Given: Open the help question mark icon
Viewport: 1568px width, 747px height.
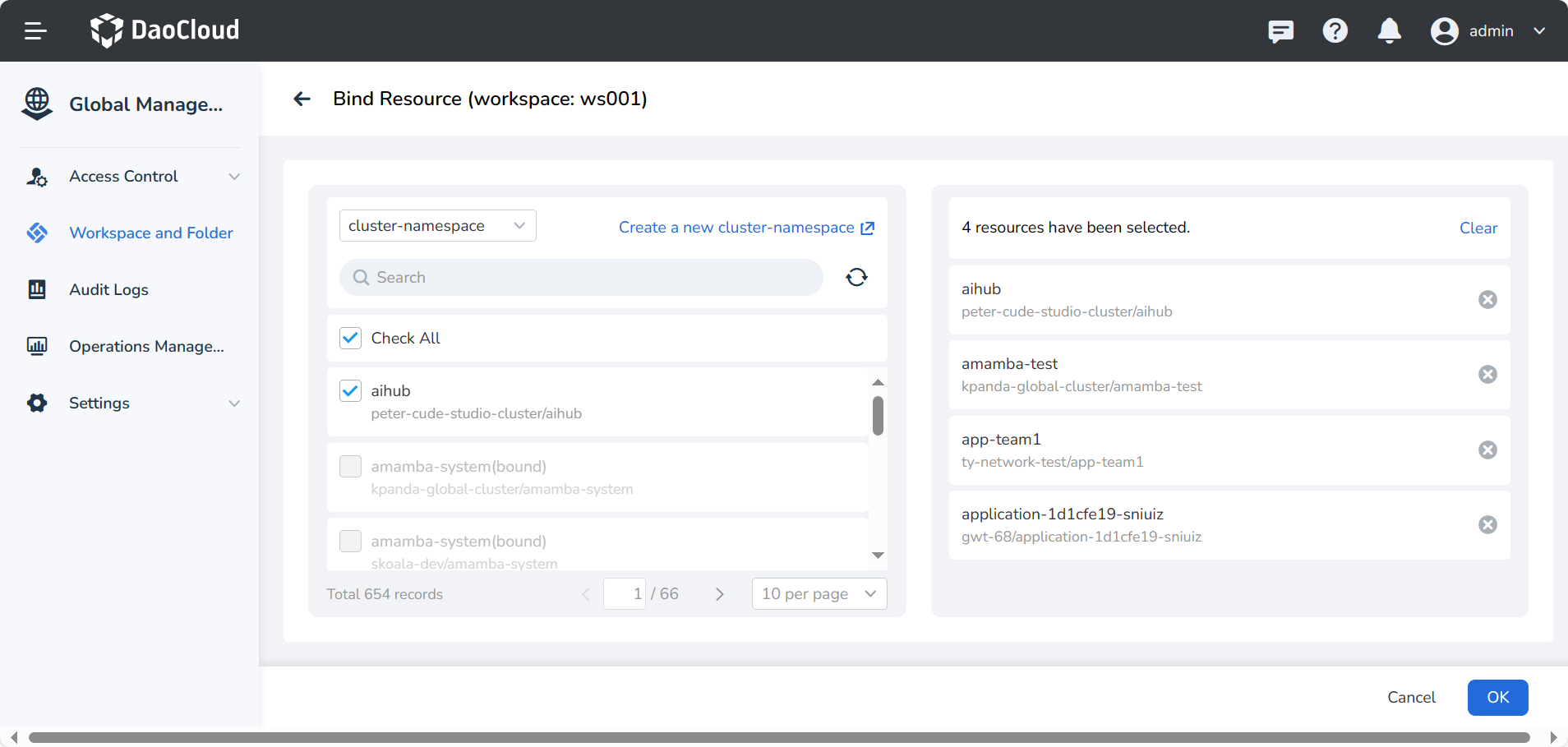Looking at the screenshot, I should 1335,31.
